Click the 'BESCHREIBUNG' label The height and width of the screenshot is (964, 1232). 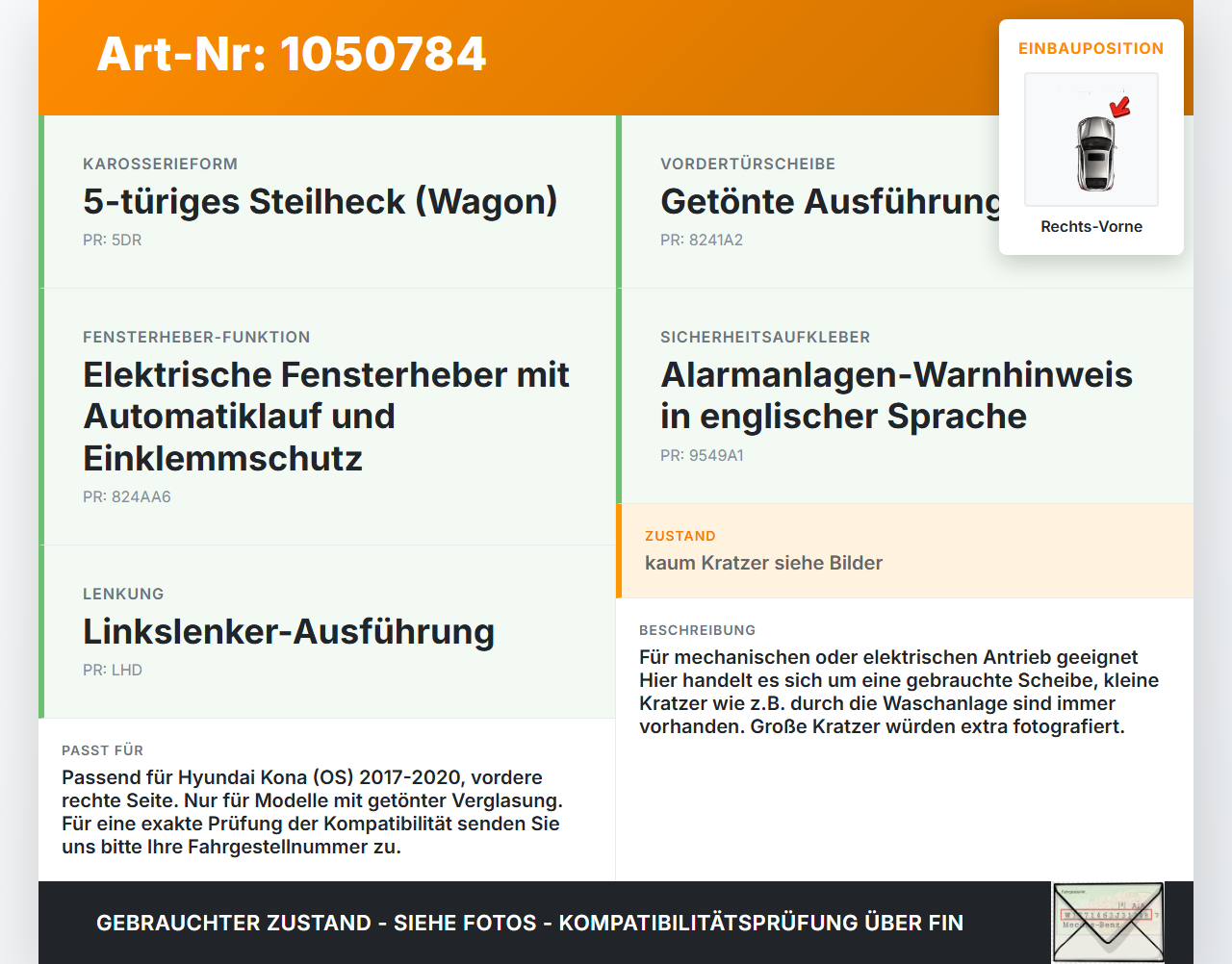point(698,630)
